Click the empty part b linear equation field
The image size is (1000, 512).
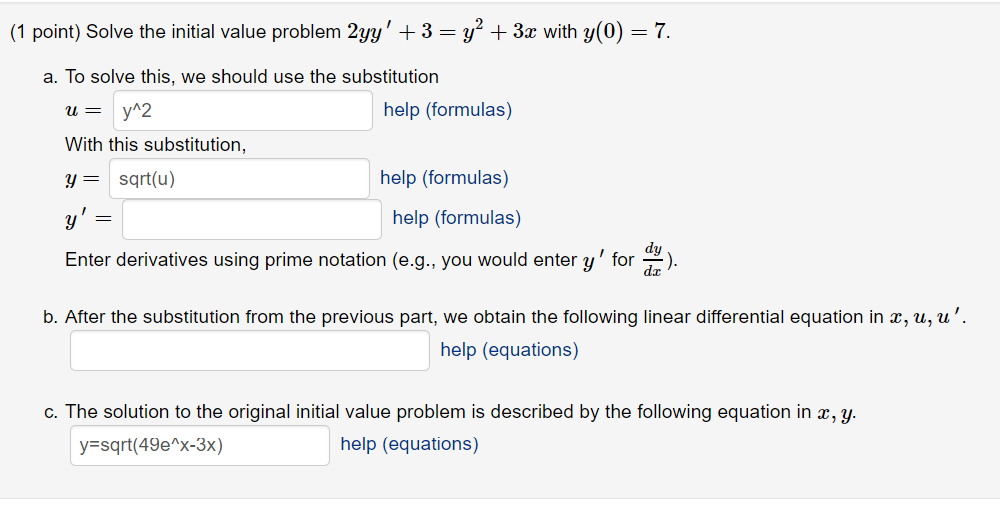pos(249,351)
